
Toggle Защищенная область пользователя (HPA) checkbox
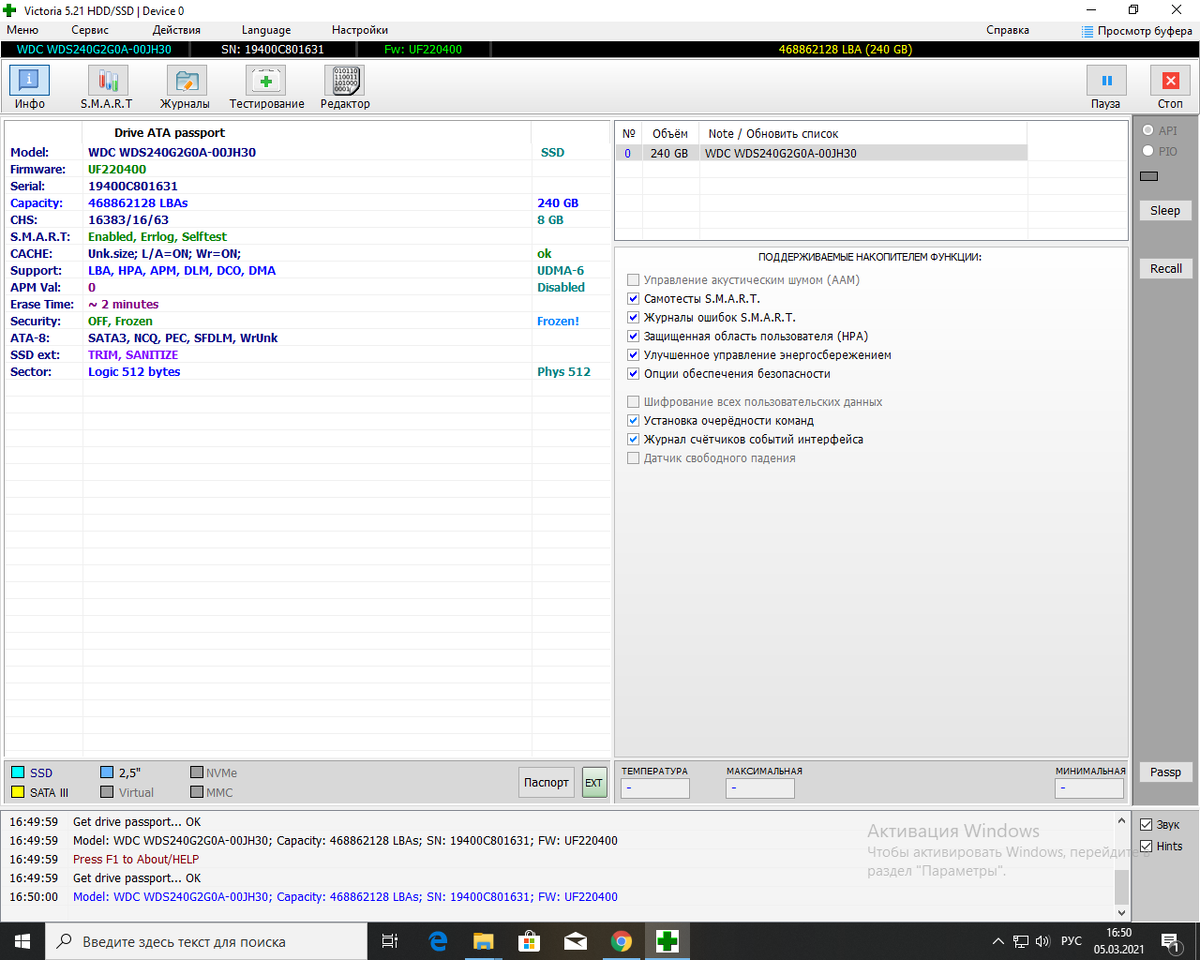(633, 336)
